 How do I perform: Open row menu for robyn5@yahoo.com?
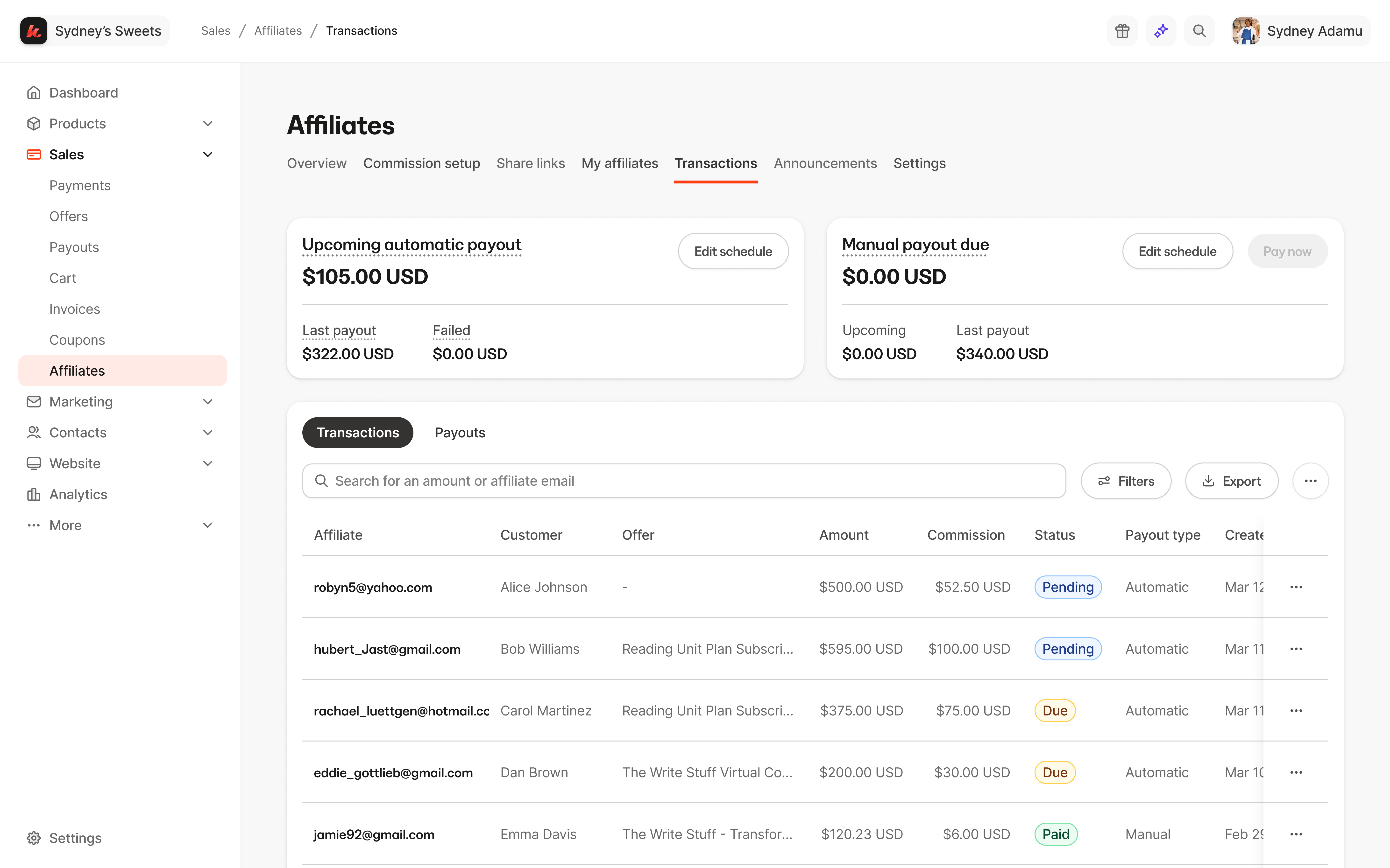1296,587
